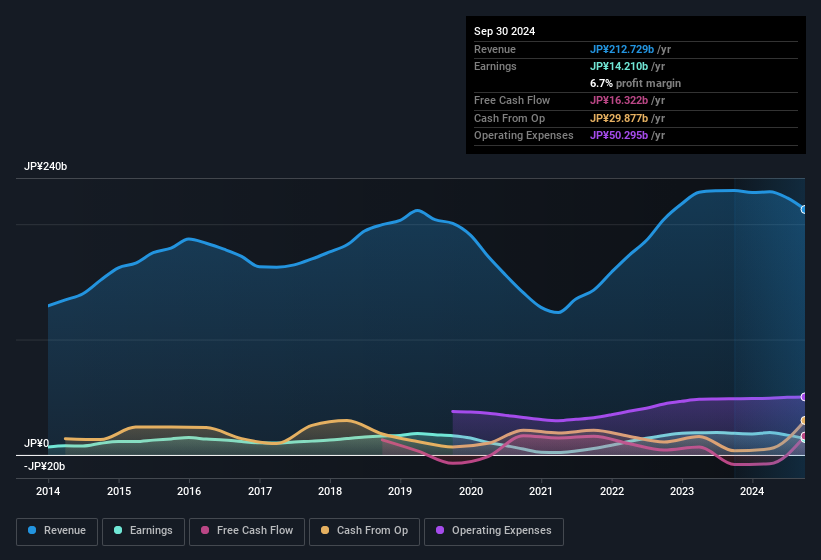Screen dimensions: 821x560
Task: Click the JP¥16.322b free cash flow value
Action: point(619,100)
